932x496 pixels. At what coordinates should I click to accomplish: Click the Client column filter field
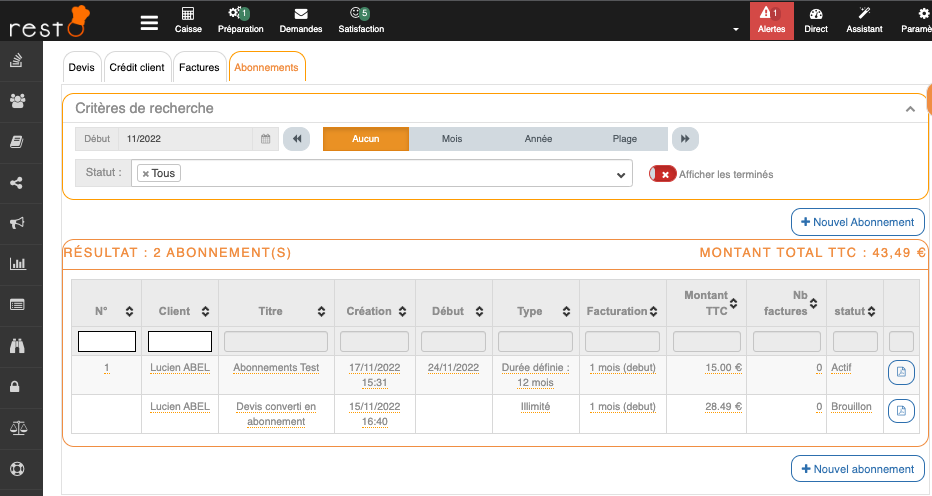coord(180,342)
